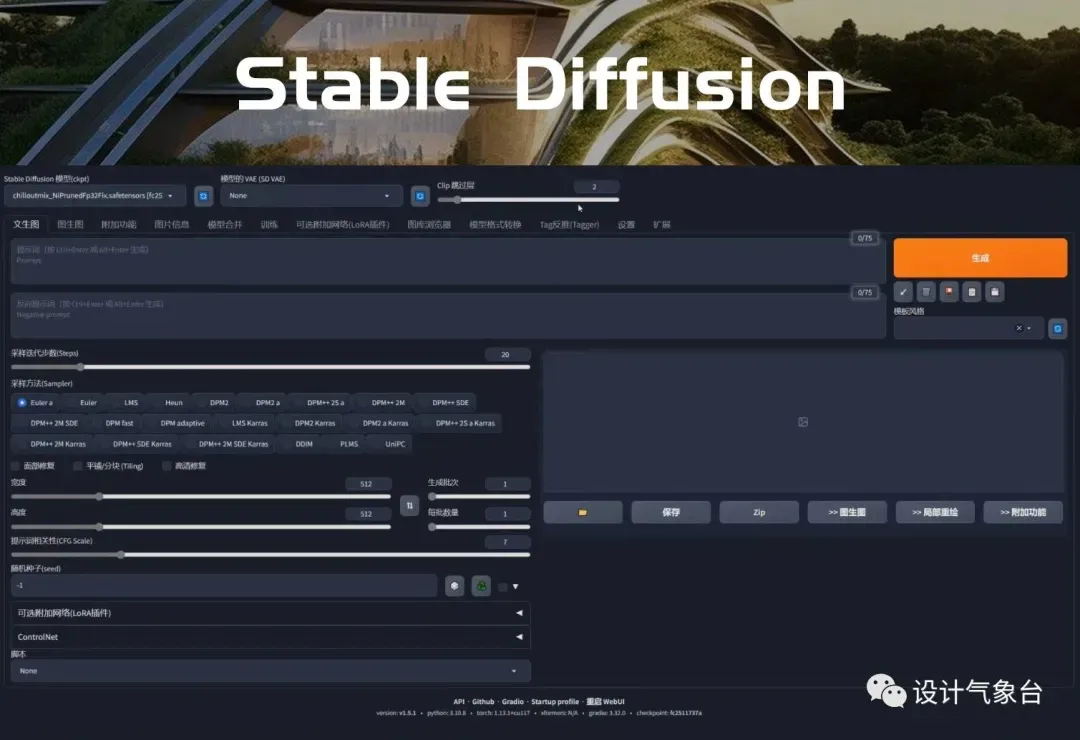Select the DDIM sampler
Image resolution: width=1080 pixels, height=740 pixels.
298,444
